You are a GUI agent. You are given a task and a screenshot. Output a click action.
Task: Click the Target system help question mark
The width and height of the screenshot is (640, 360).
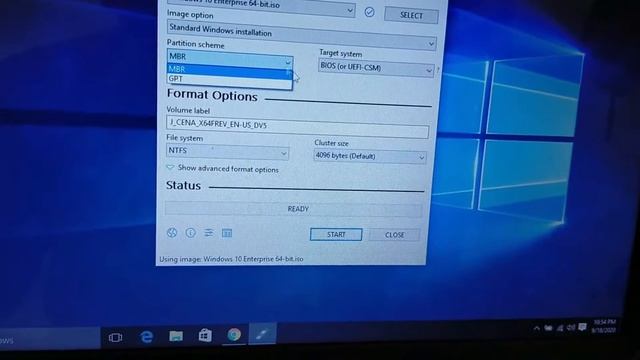click(438, 70)
